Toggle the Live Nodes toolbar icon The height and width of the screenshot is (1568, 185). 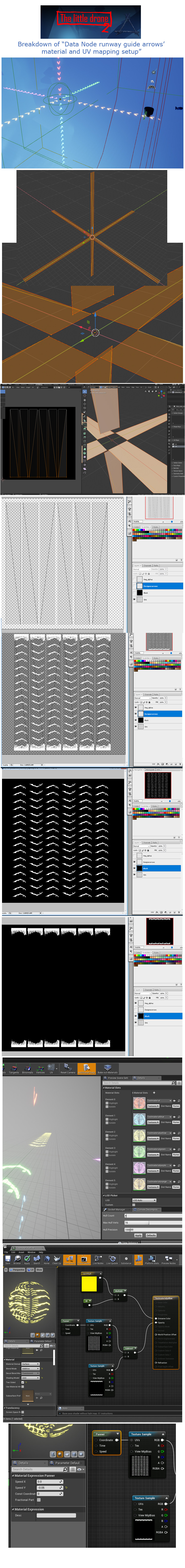(x=98, y=1259)
